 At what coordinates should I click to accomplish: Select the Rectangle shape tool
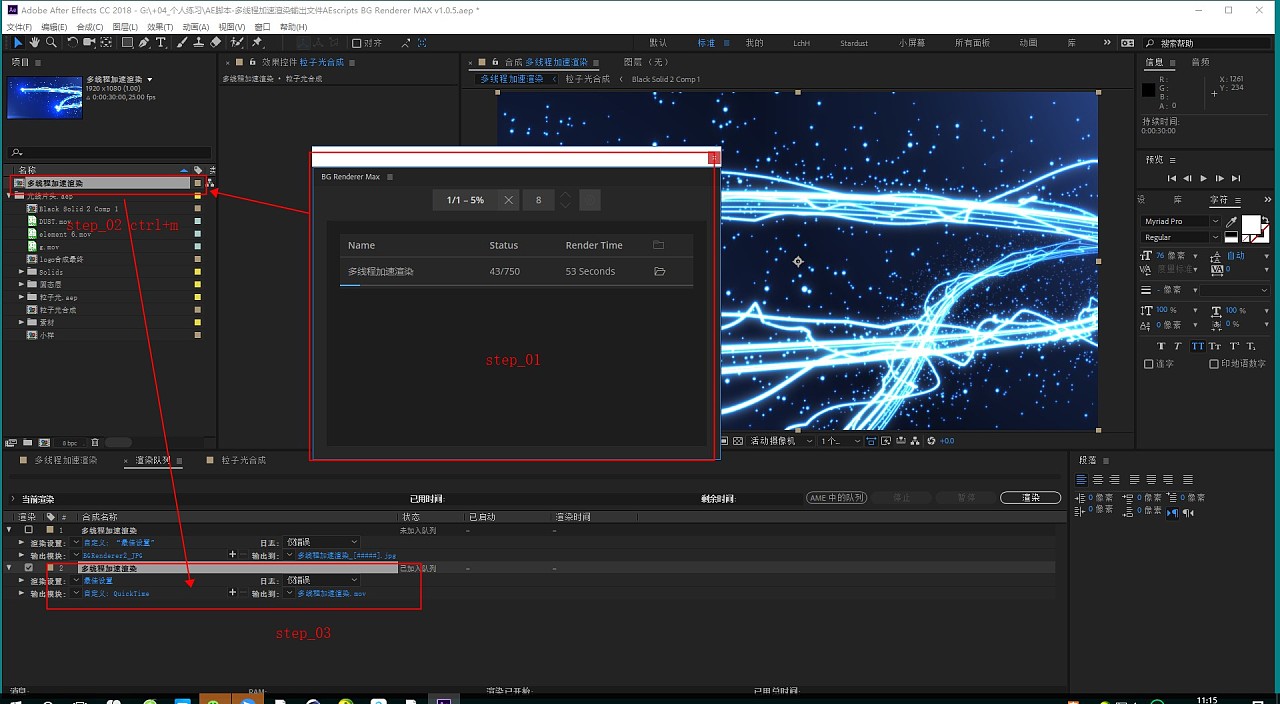coord(127,42)
